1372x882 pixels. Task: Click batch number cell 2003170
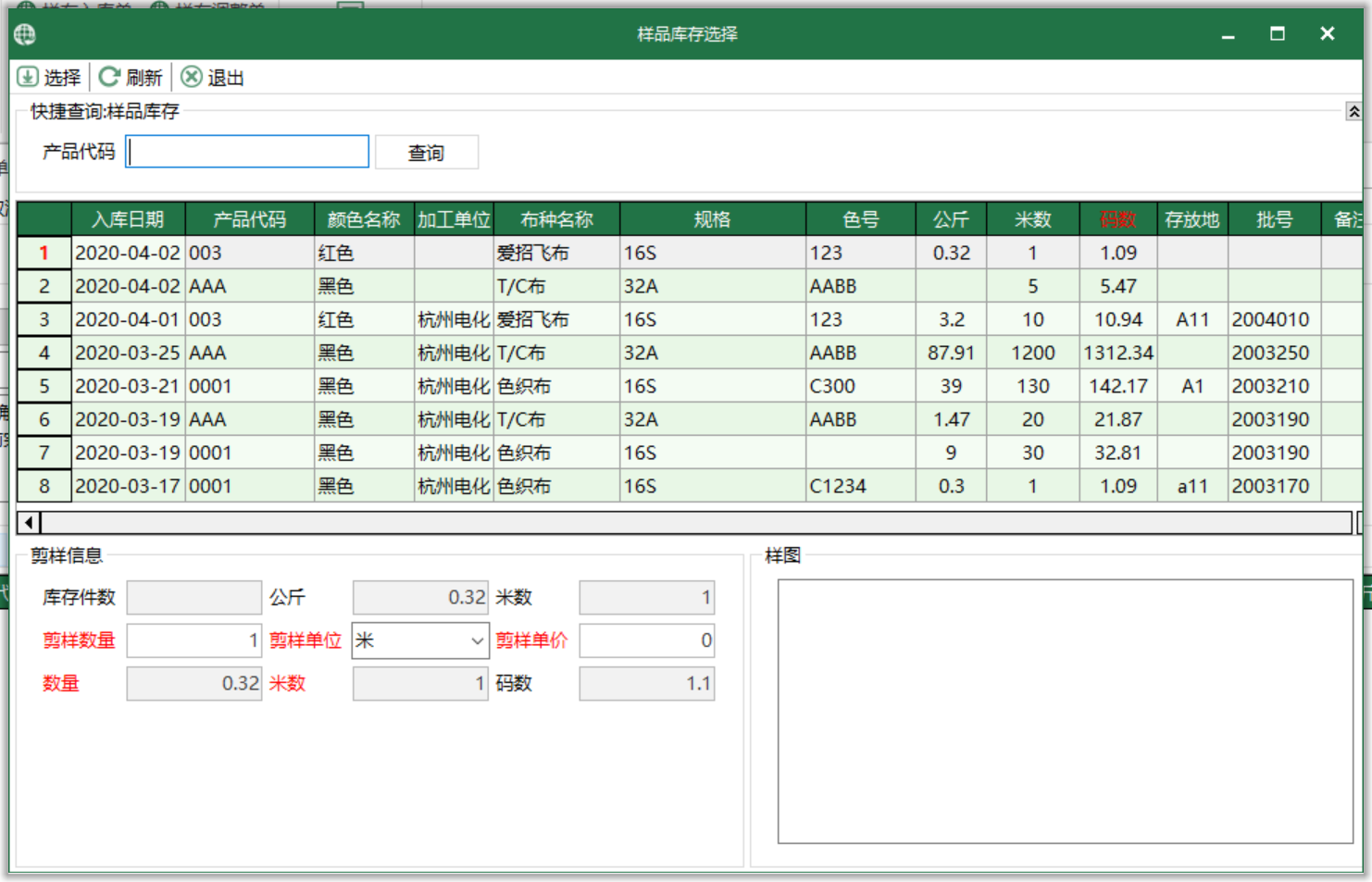pos(1275,486)
